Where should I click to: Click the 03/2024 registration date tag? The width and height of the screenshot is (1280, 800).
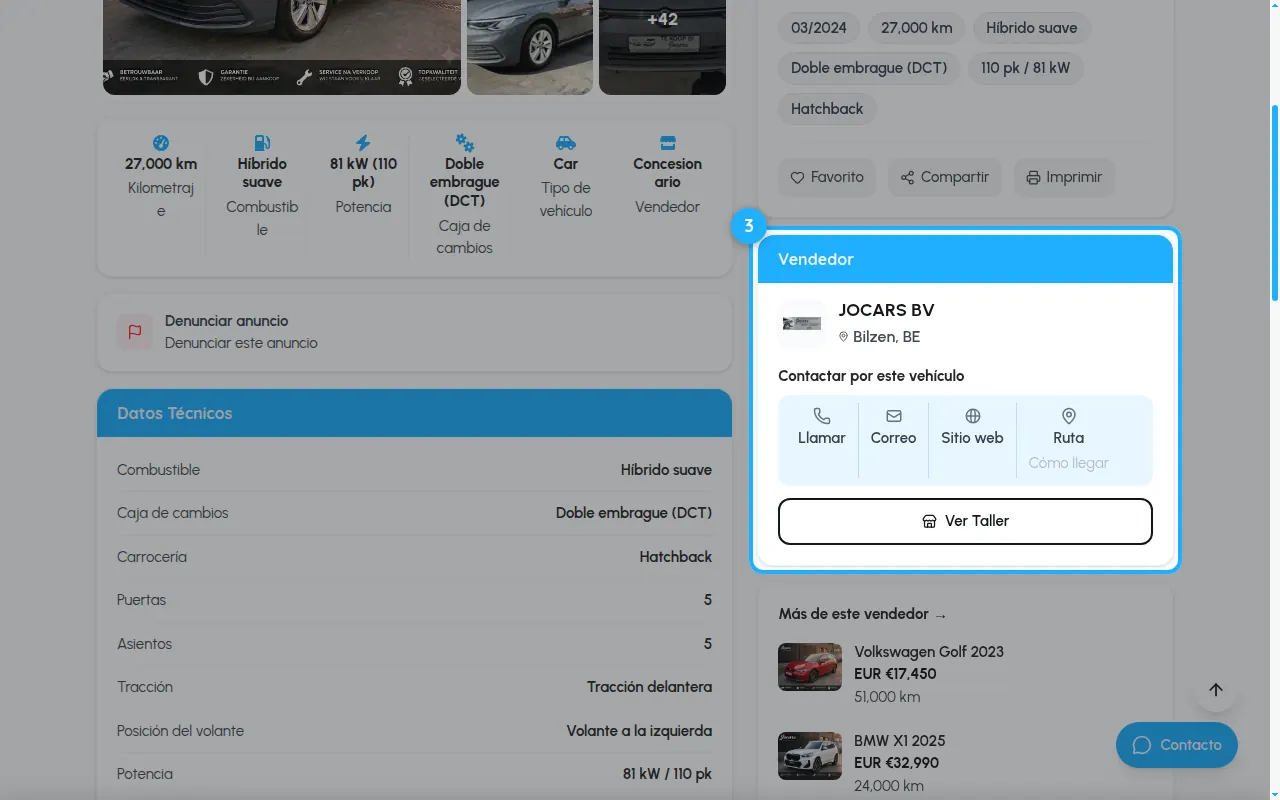point(819,28)
